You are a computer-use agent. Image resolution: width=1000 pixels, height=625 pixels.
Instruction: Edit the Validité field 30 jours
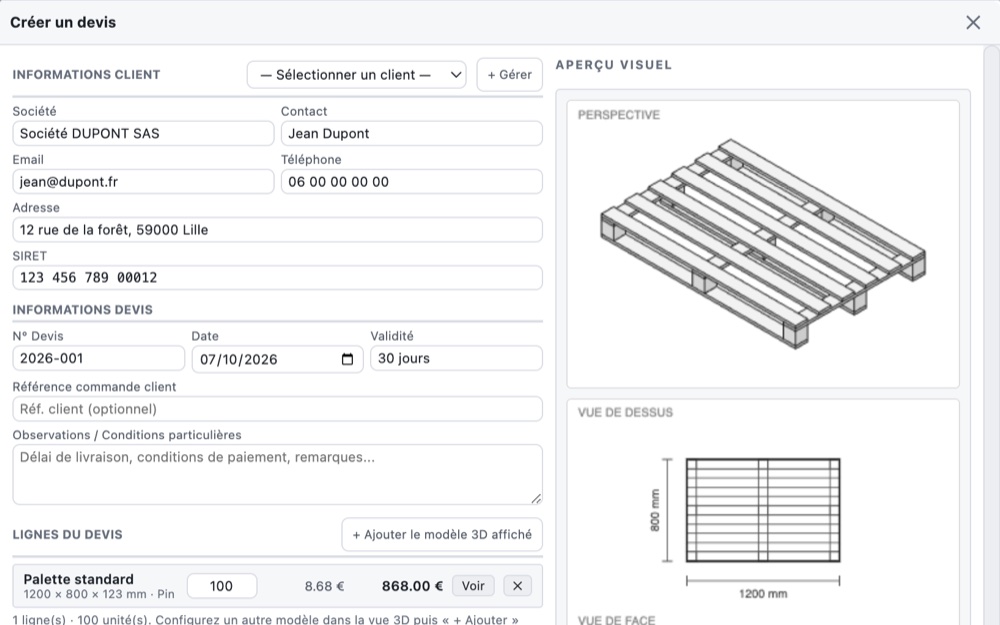pyautogui.click(x=457, y=358)
